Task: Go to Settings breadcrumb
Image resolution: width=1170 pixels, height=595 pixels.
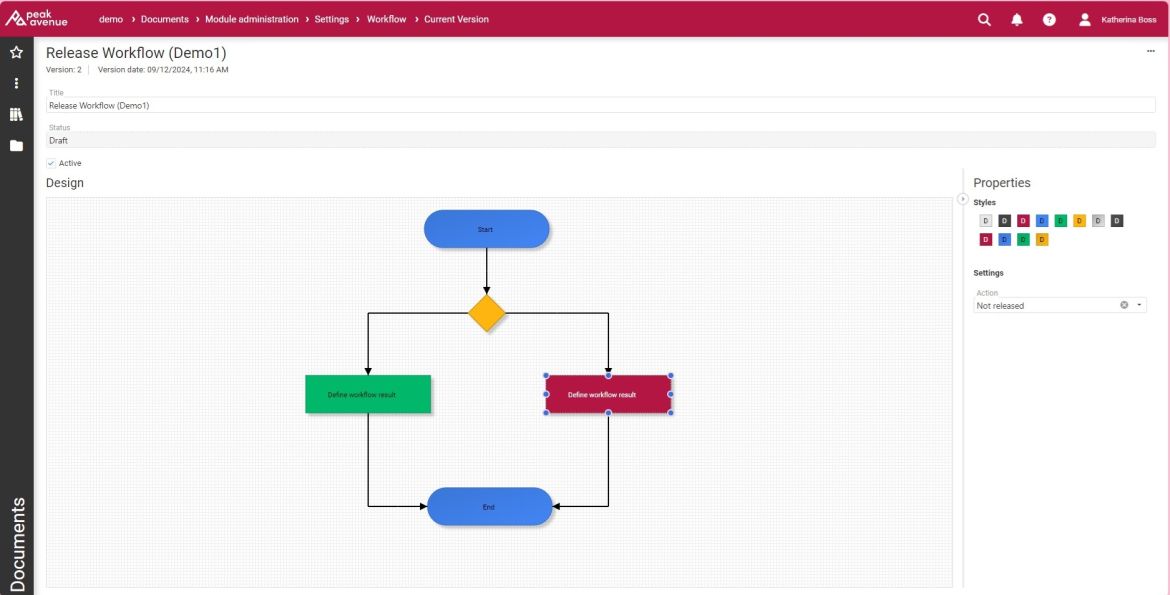Action: click(x=331, y=19)
